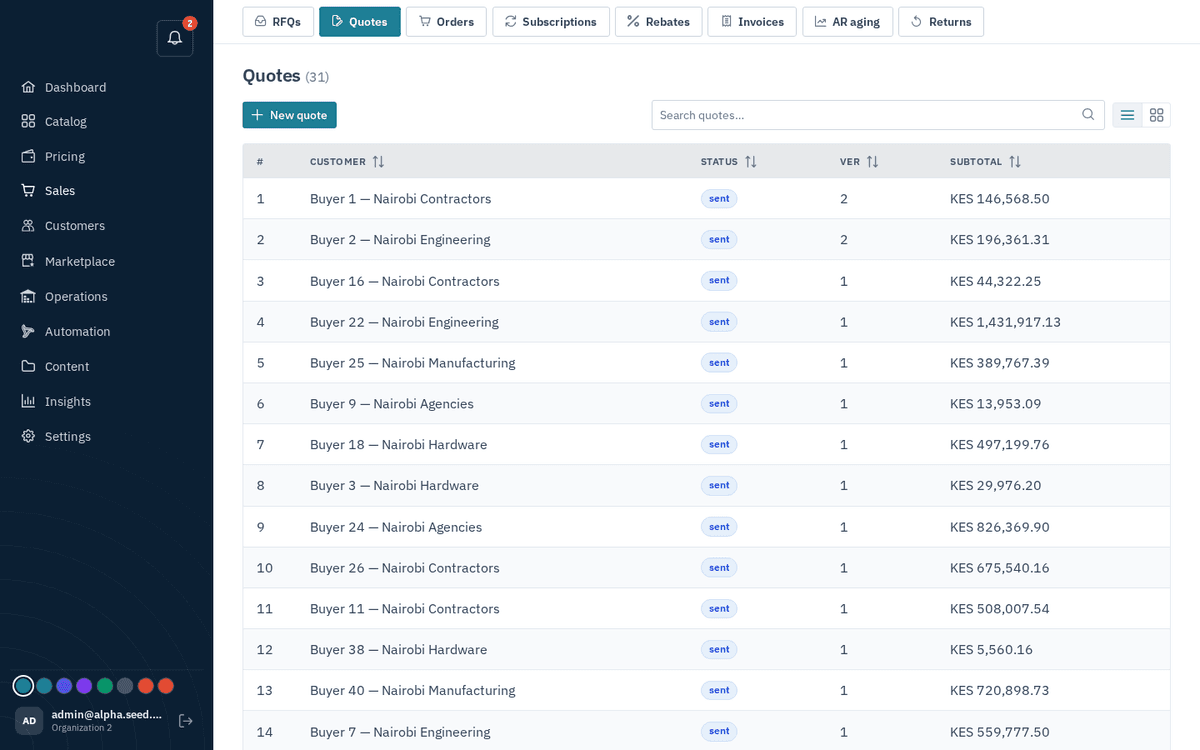Open the Invoices tab

[x=752, y=22]
